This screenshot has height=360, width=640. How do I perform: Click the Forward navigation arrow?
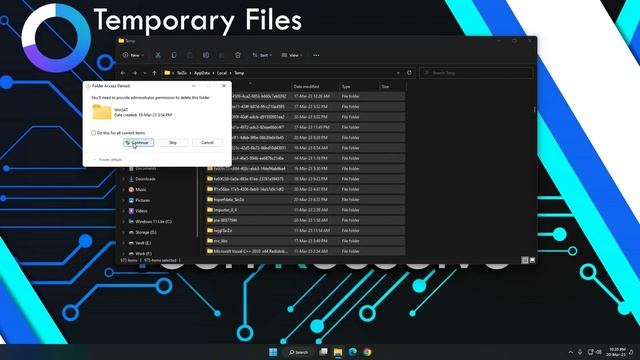click(135, 73)
